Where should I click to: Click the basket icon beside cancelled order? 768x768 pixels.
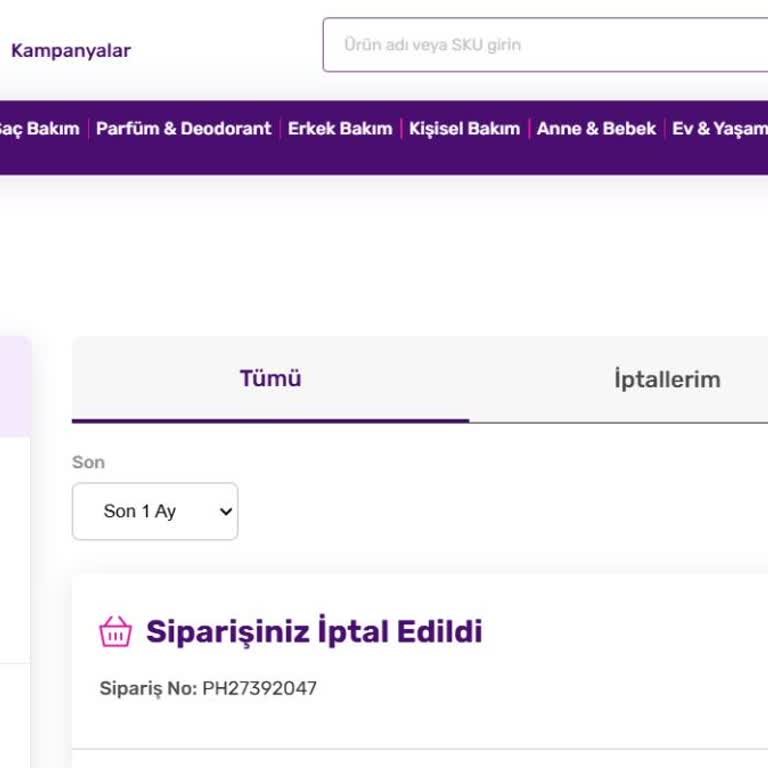[116, 631]
